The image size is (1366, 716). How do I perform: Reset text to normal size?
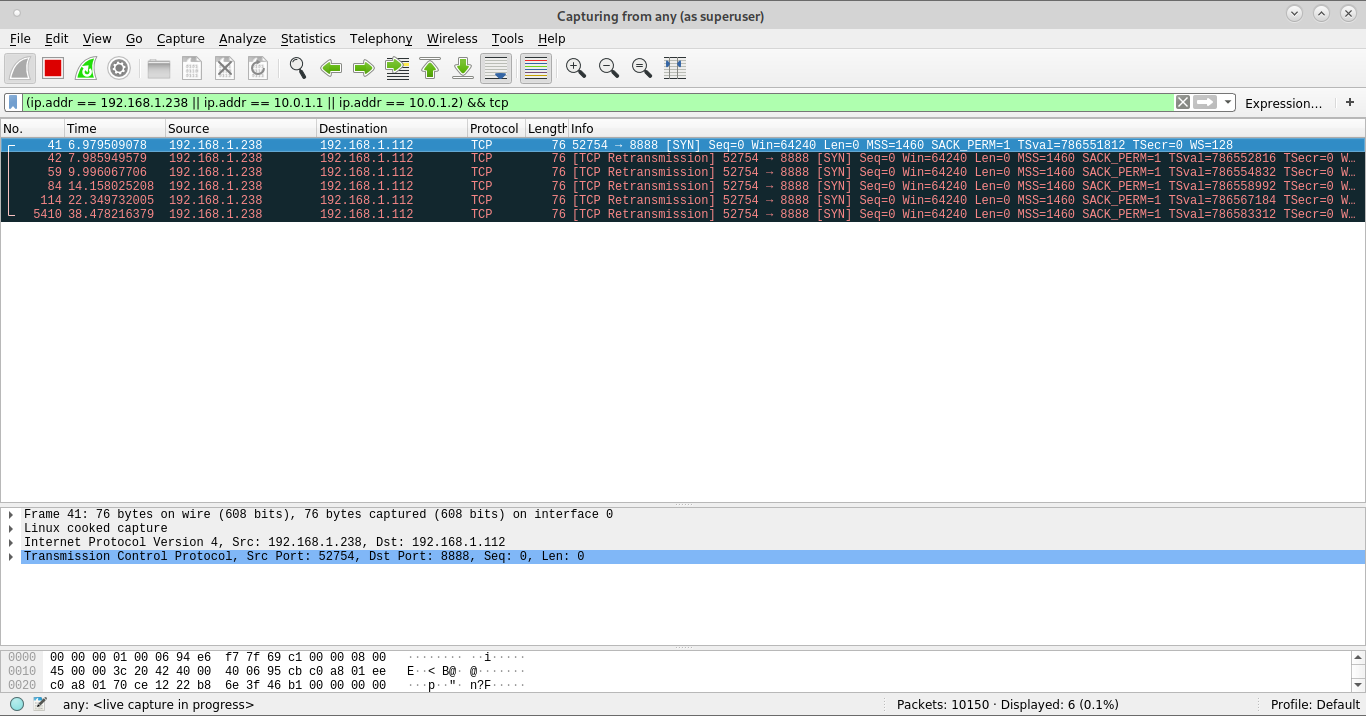[642, 68]
